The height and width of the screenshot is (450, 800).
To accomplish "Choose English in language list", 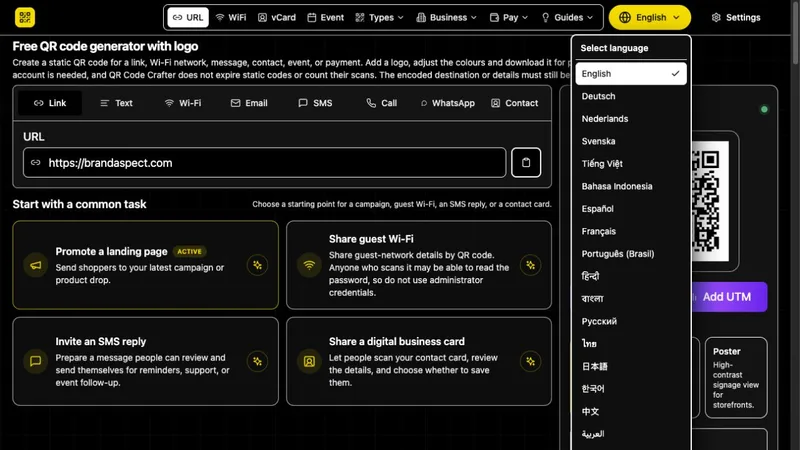I will [x=631, y=73].
